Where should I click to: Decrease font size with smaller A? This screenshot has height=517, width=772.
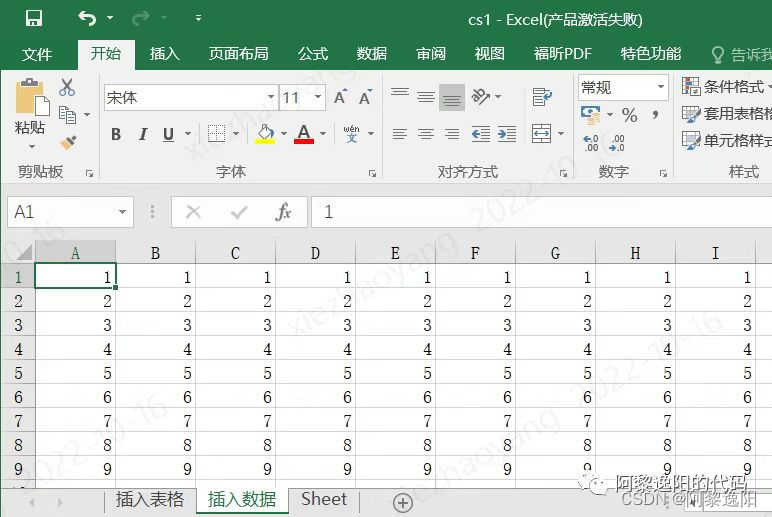tap(365, 97)
